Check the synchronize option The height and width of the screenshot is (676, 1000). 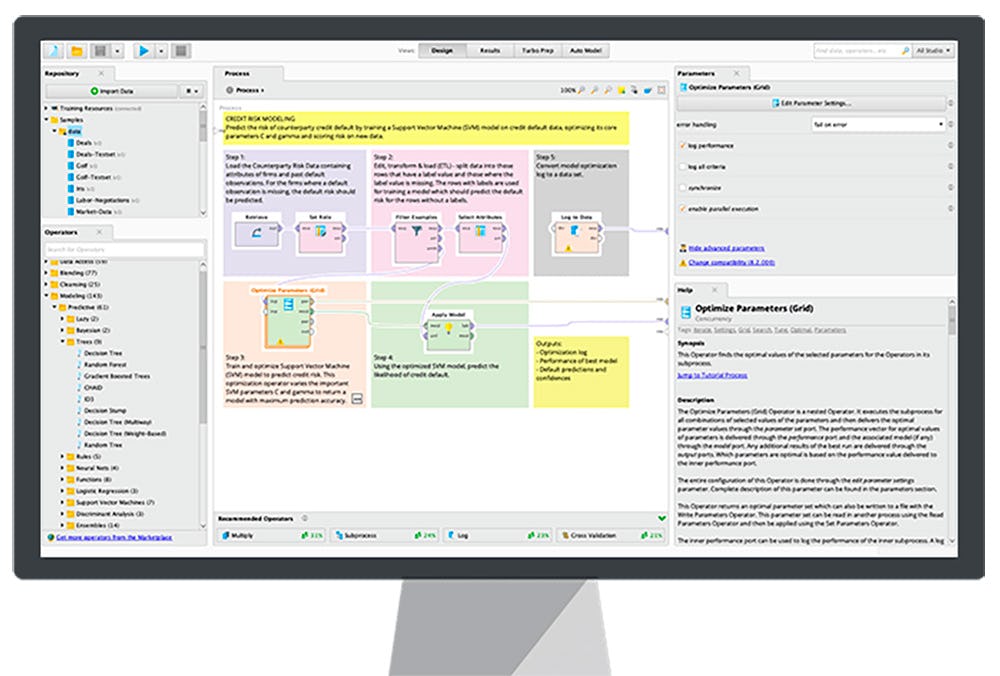681,188
